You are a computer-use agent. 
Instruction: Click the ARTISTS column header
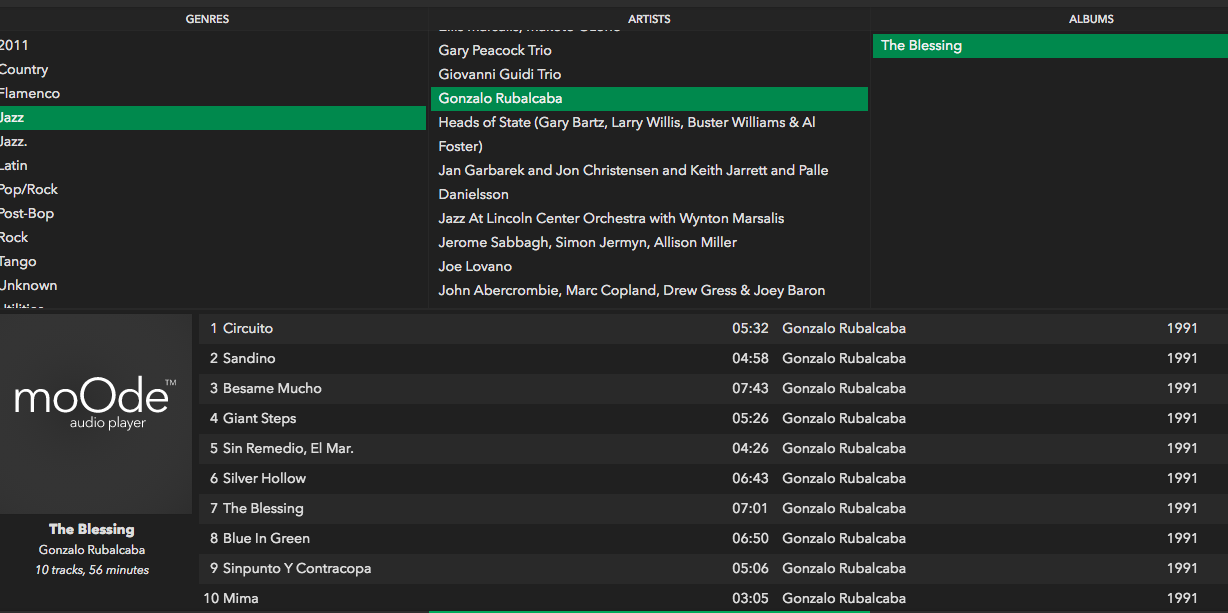click(649, 19)
